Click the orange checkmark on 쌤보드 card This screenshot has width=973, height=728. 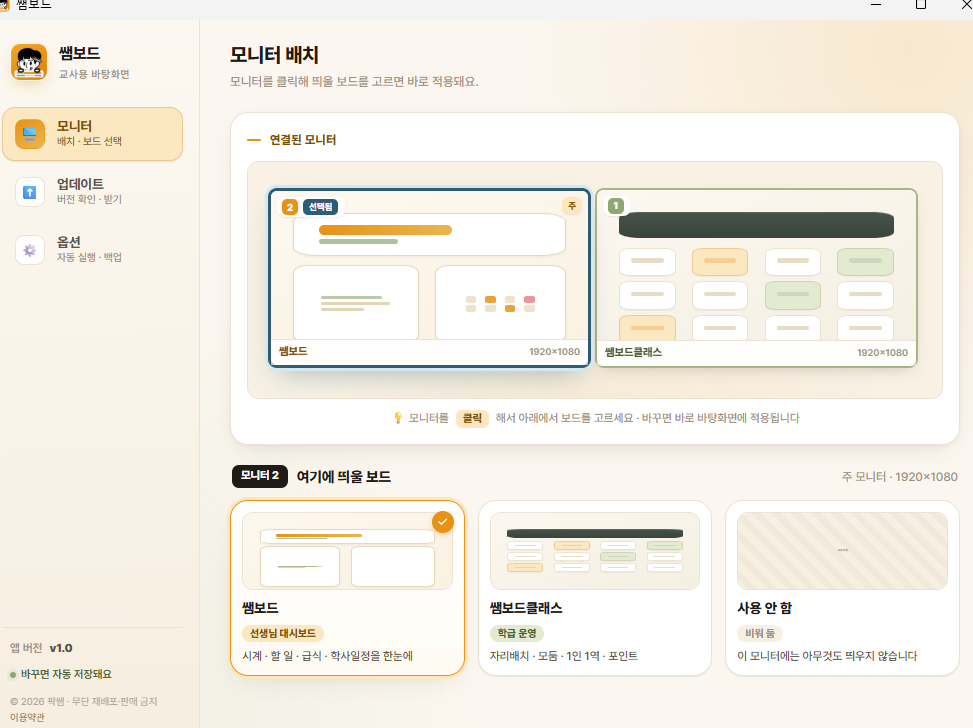442,522
